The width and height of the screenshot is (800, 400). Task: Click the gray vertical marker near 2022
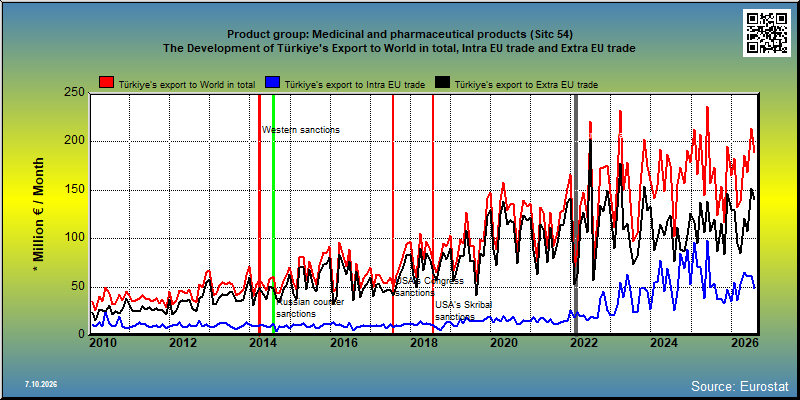(576, 214)
